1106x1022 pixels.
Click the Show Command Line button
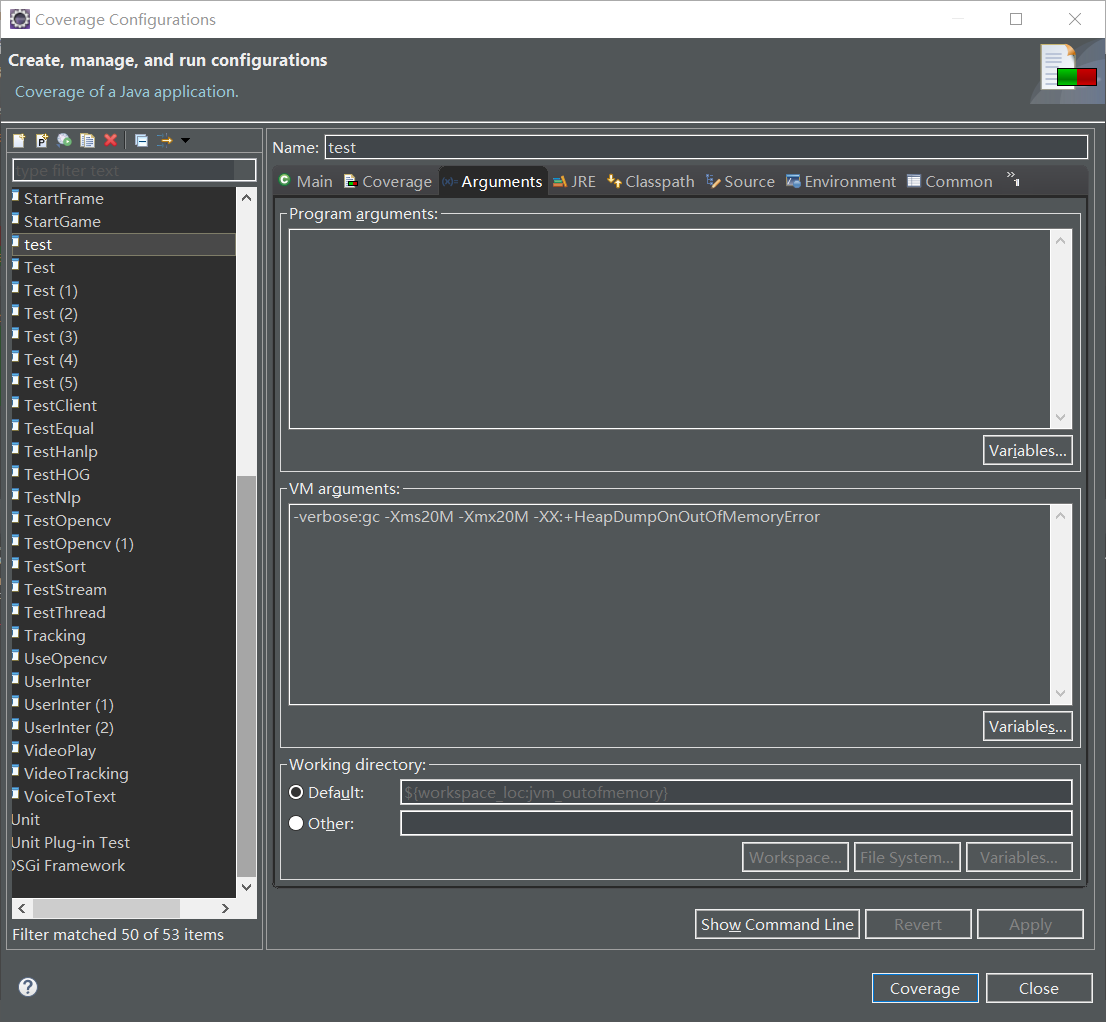(x=777, y=924)
